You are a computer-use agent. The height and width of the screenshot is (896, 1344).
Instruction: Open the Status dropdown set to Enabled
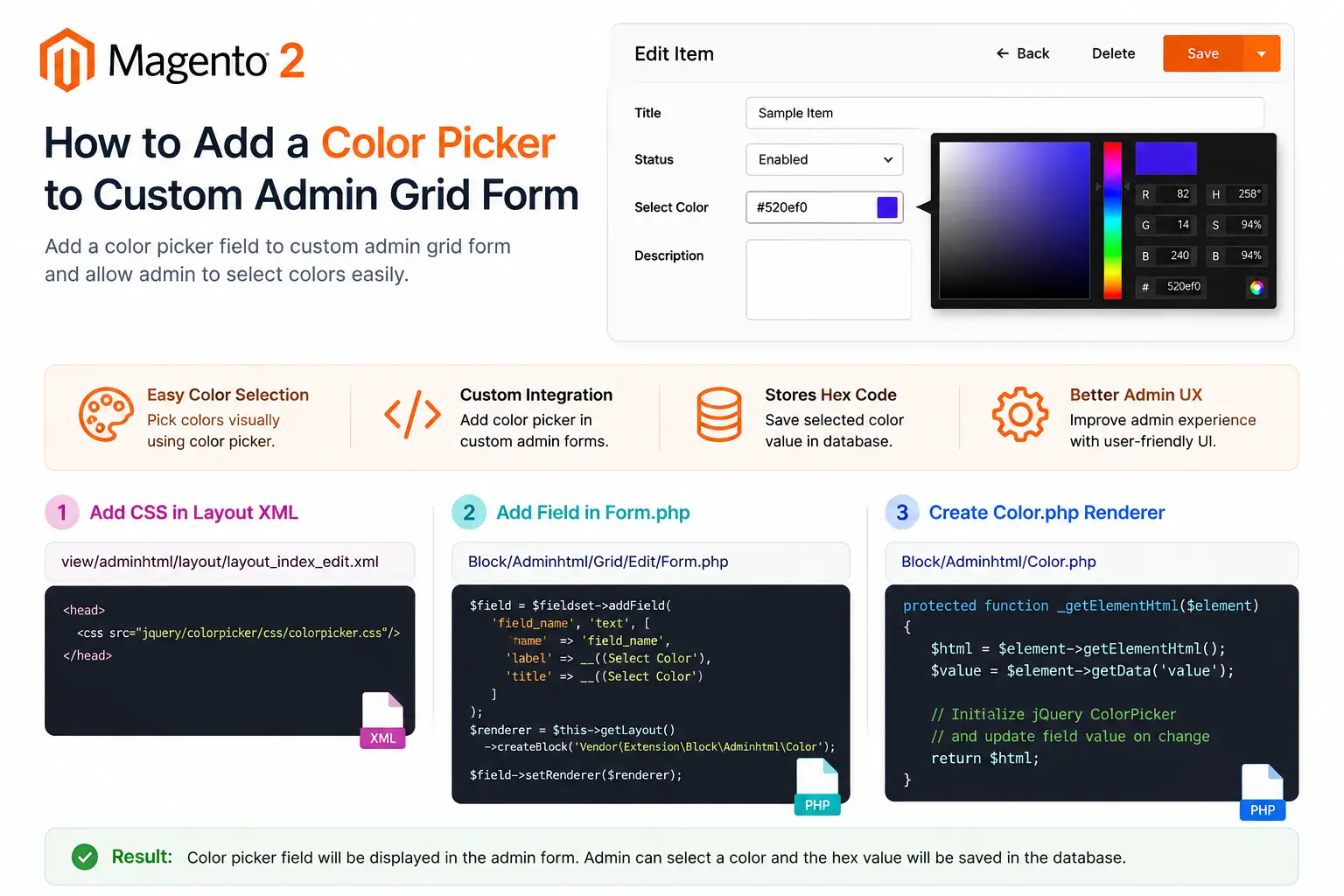(824, 159)
